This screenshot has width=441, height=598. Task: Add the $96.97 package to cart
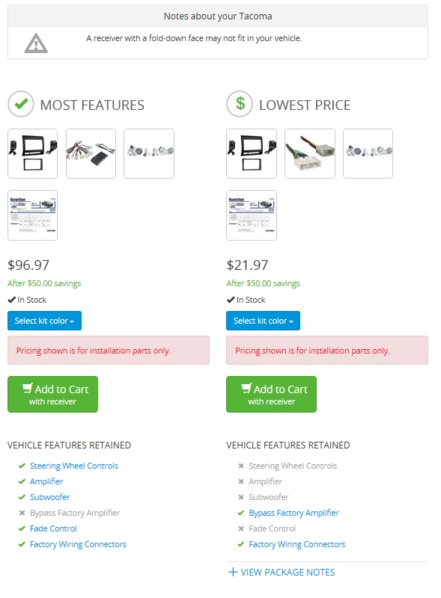coord(53,394)
